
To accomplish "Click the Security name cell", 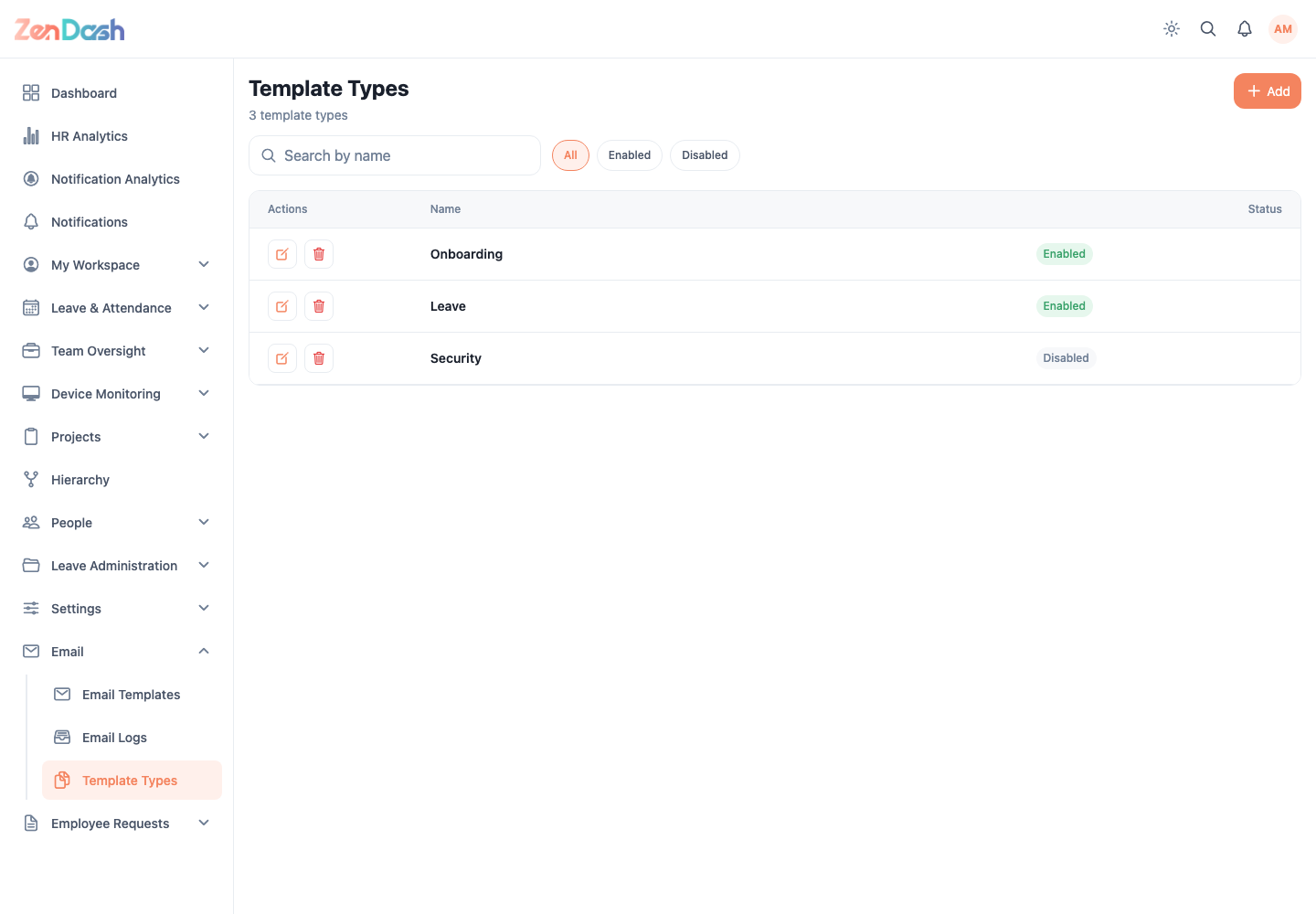I will [x=456, y=358].
